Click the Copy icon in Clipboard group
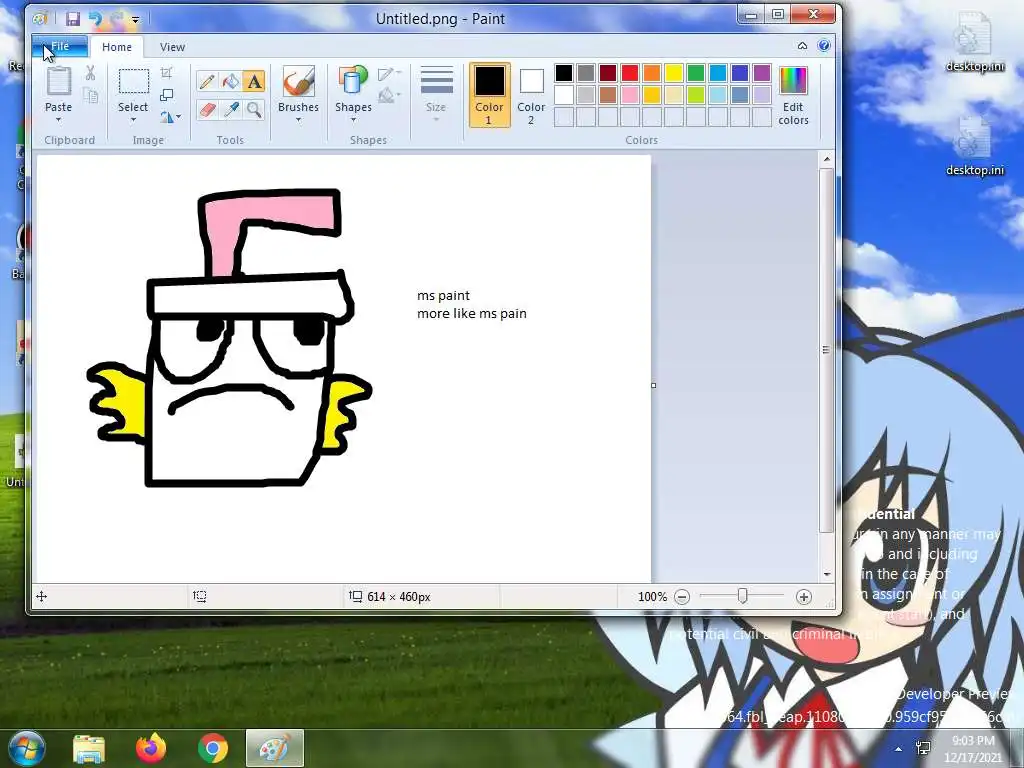Viewport: 1024px width, 768px height. click(x=90, y=96)
